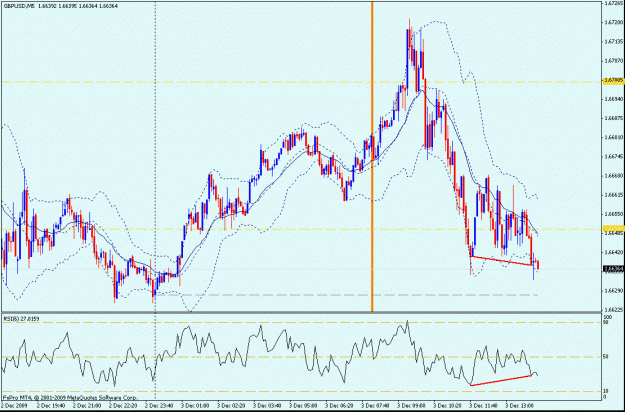Image resolution: width=625 pixels, height=412 pixels.
Task: Click the 1.66875 price axis label
Action: (614, 118)
